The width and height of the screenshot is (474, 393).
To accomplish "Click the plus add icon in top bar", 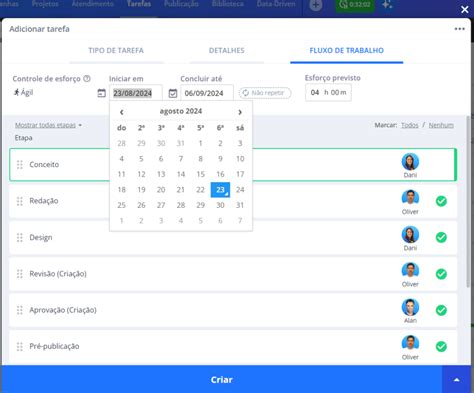I will [x=316, y=5].
